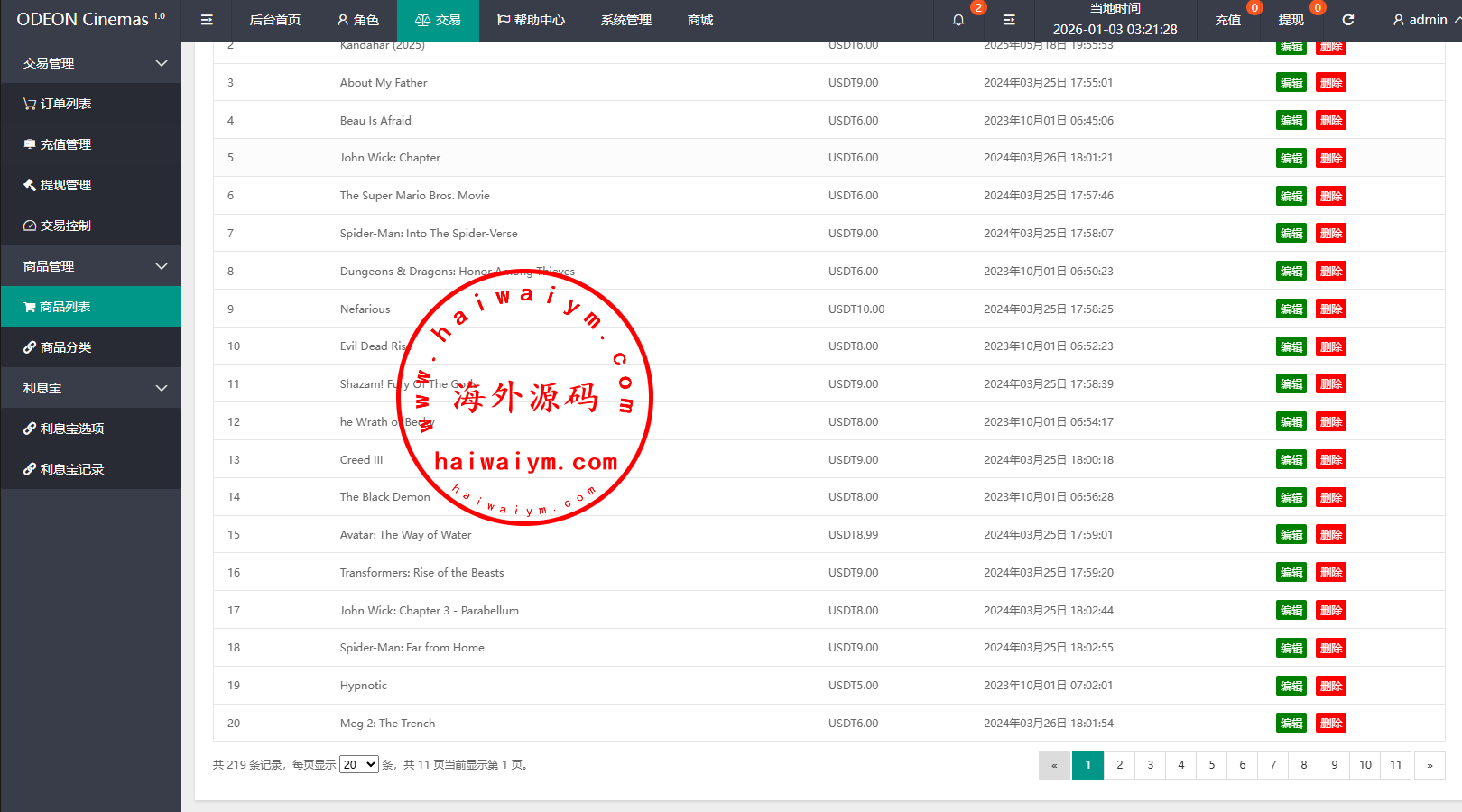Image resolution: width=1462 pixels, height=812 pixels.
Task: Toggle the sidebar collapse hamburger icon
Action: click(x=207, y=20)
